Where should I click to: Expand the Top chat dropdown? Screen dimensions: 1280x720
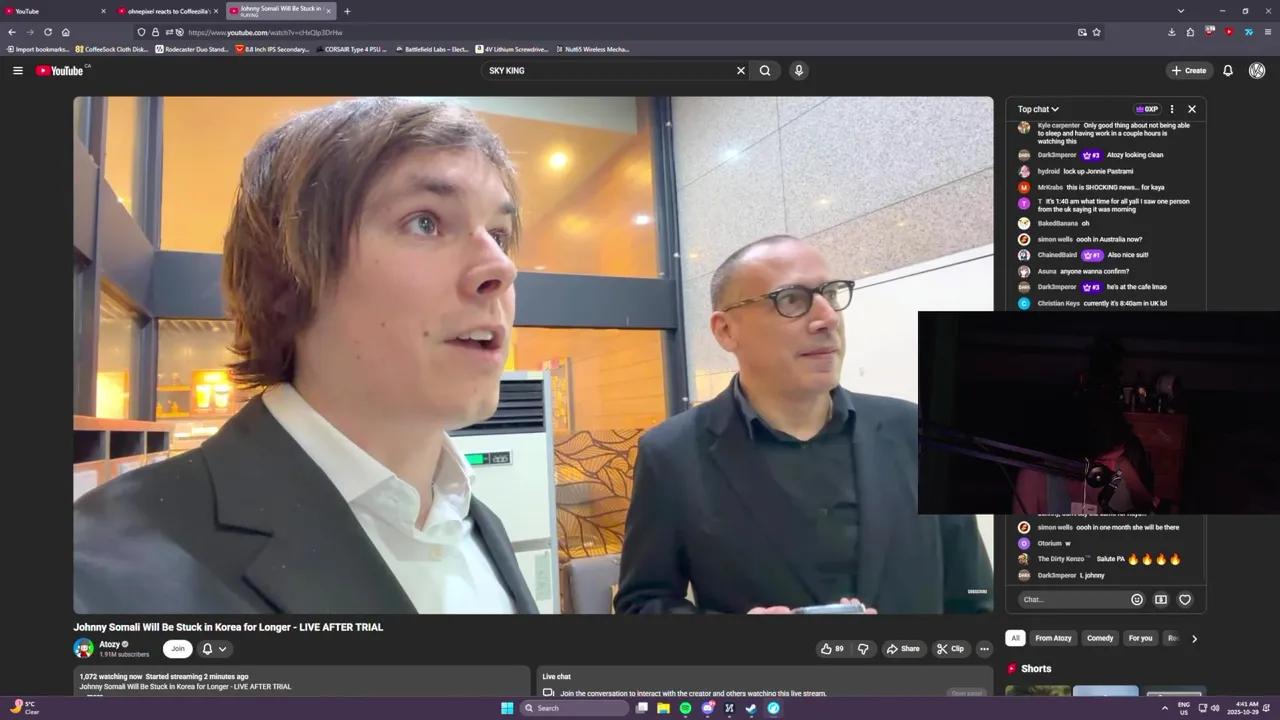click(x=1038, y=109)
